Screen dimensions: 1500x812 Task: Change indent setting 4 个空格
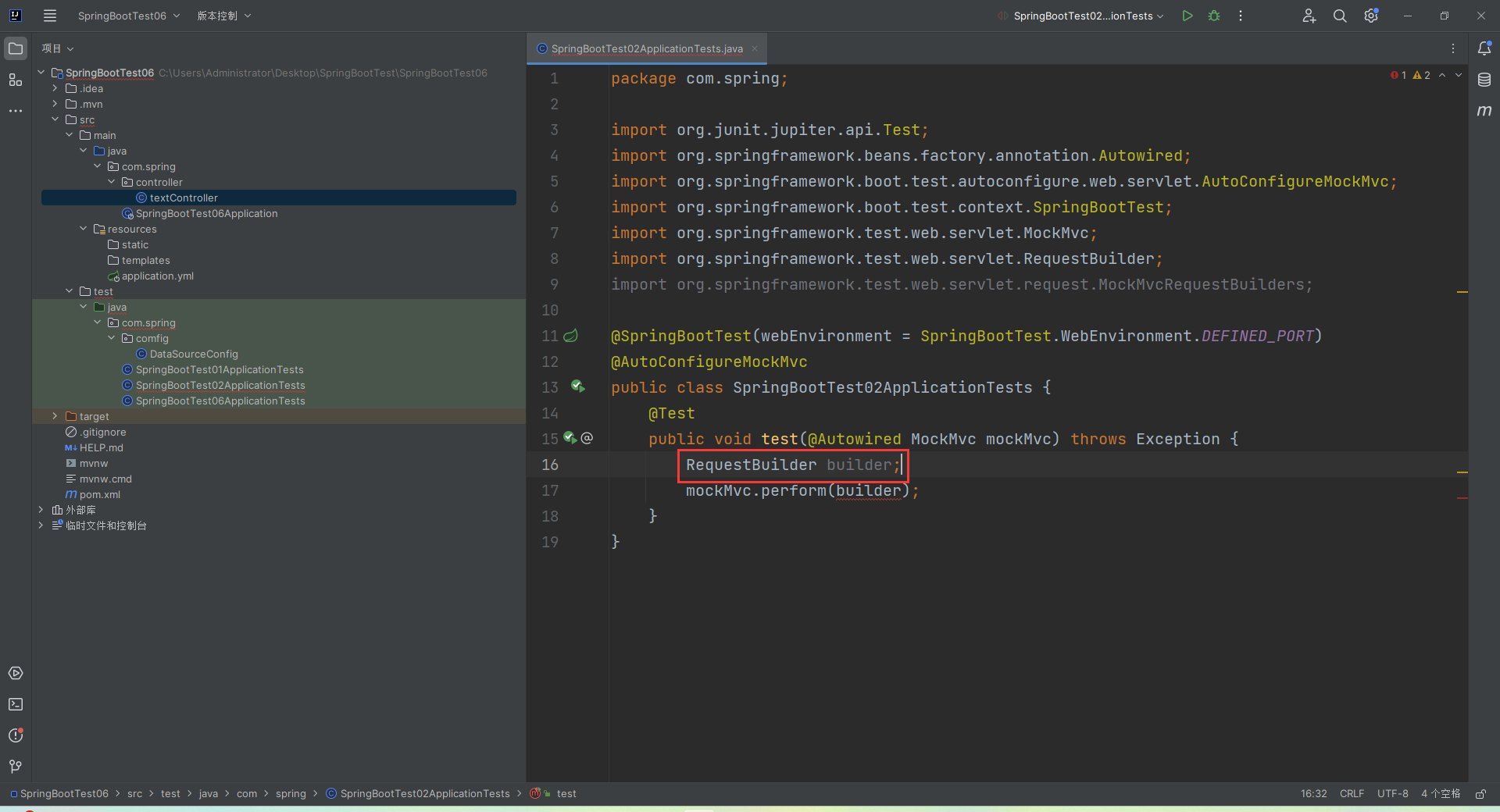1440,794
